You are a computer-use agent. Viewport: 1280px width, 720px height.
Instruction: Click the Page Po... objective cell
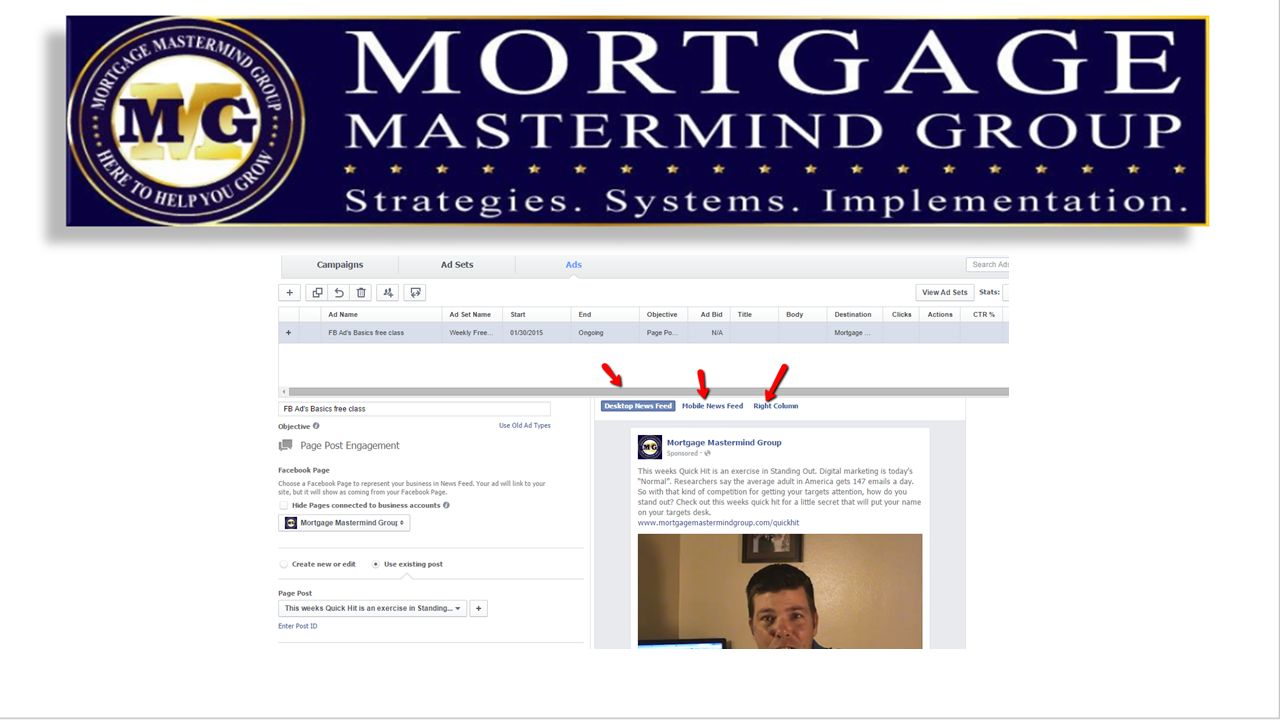(x=666, y=333)
